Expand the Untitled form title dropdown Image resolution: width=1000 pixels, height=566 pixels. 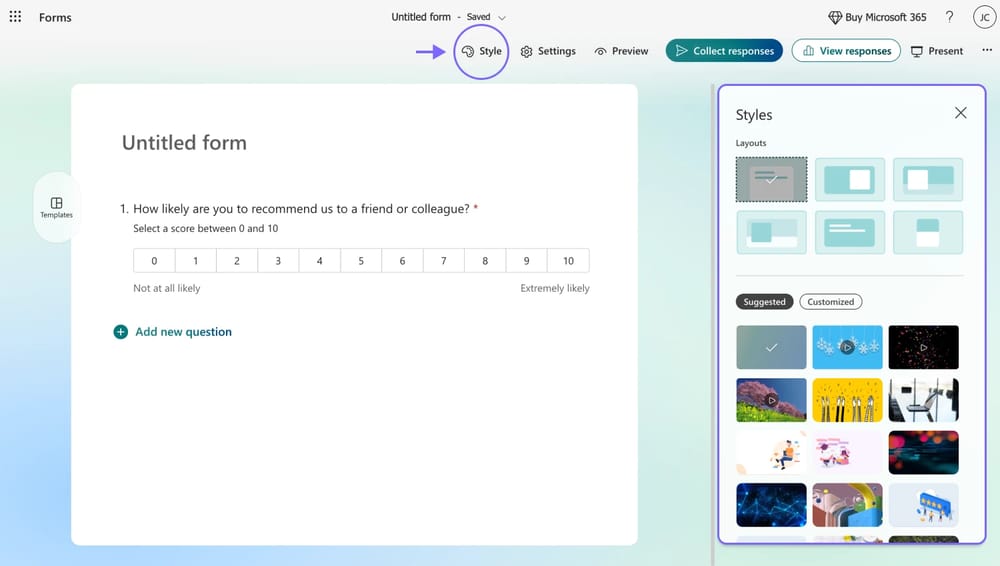pos(502,18)
